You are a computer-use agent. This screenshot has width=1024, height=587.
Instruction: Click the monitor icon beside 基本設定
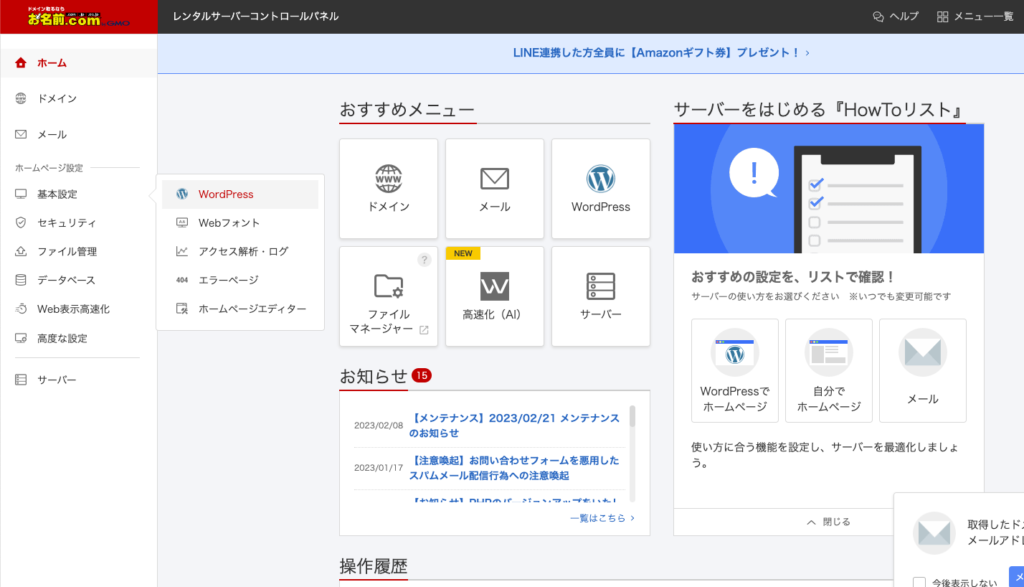[21, 194]
